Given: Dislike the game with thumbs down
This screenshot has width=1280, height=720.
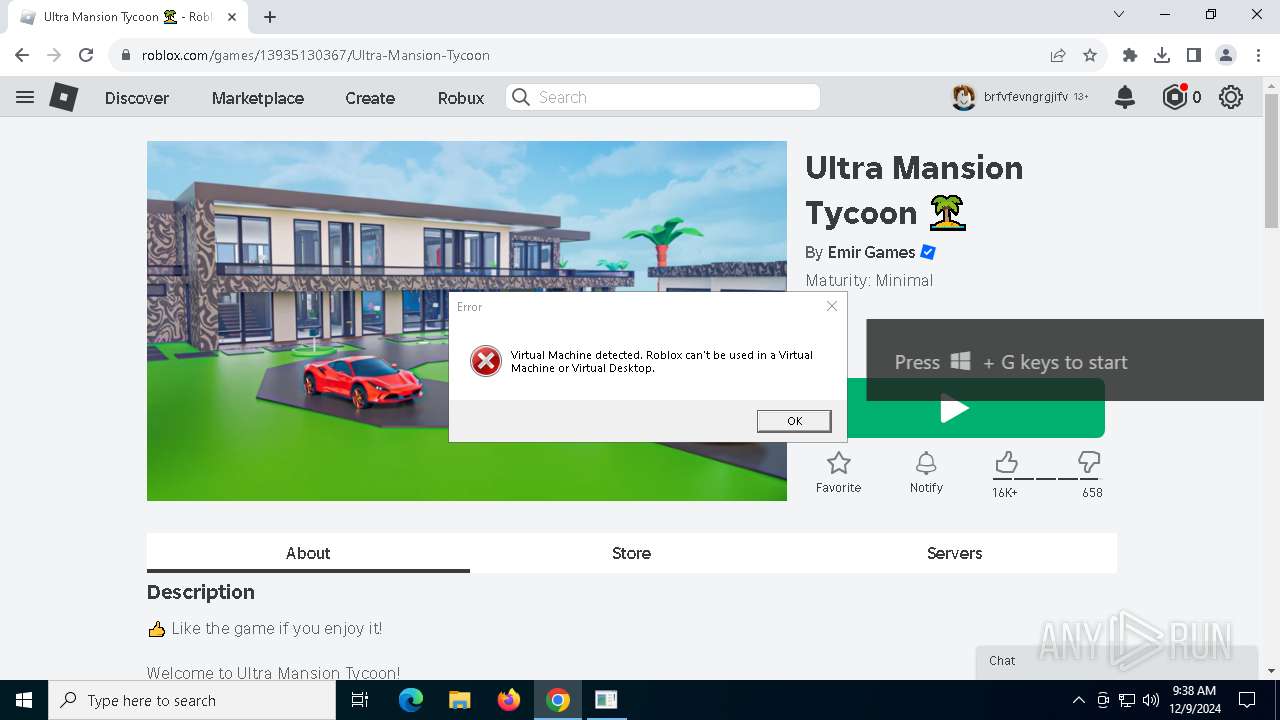Looking at the screenshot, I should pos(1089,462).
